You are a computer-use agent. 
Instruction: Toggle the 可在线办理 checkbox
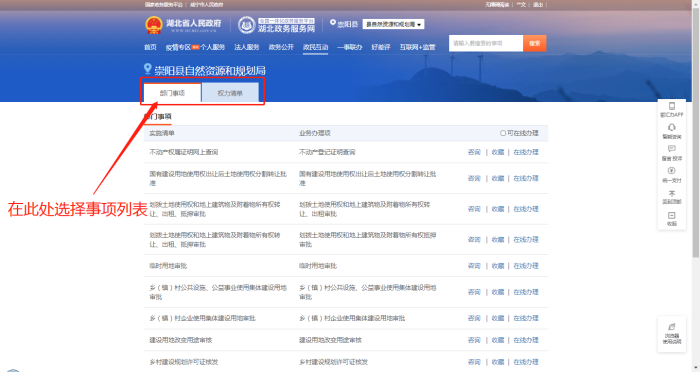click(x=503, y=133)
